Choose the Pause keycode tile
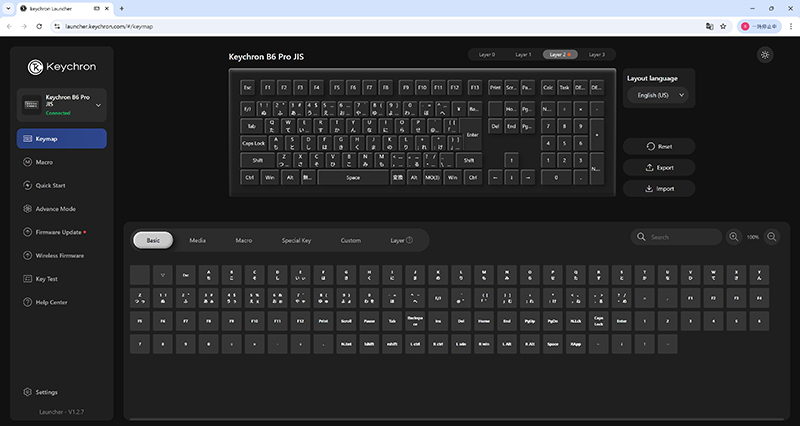 369,321
